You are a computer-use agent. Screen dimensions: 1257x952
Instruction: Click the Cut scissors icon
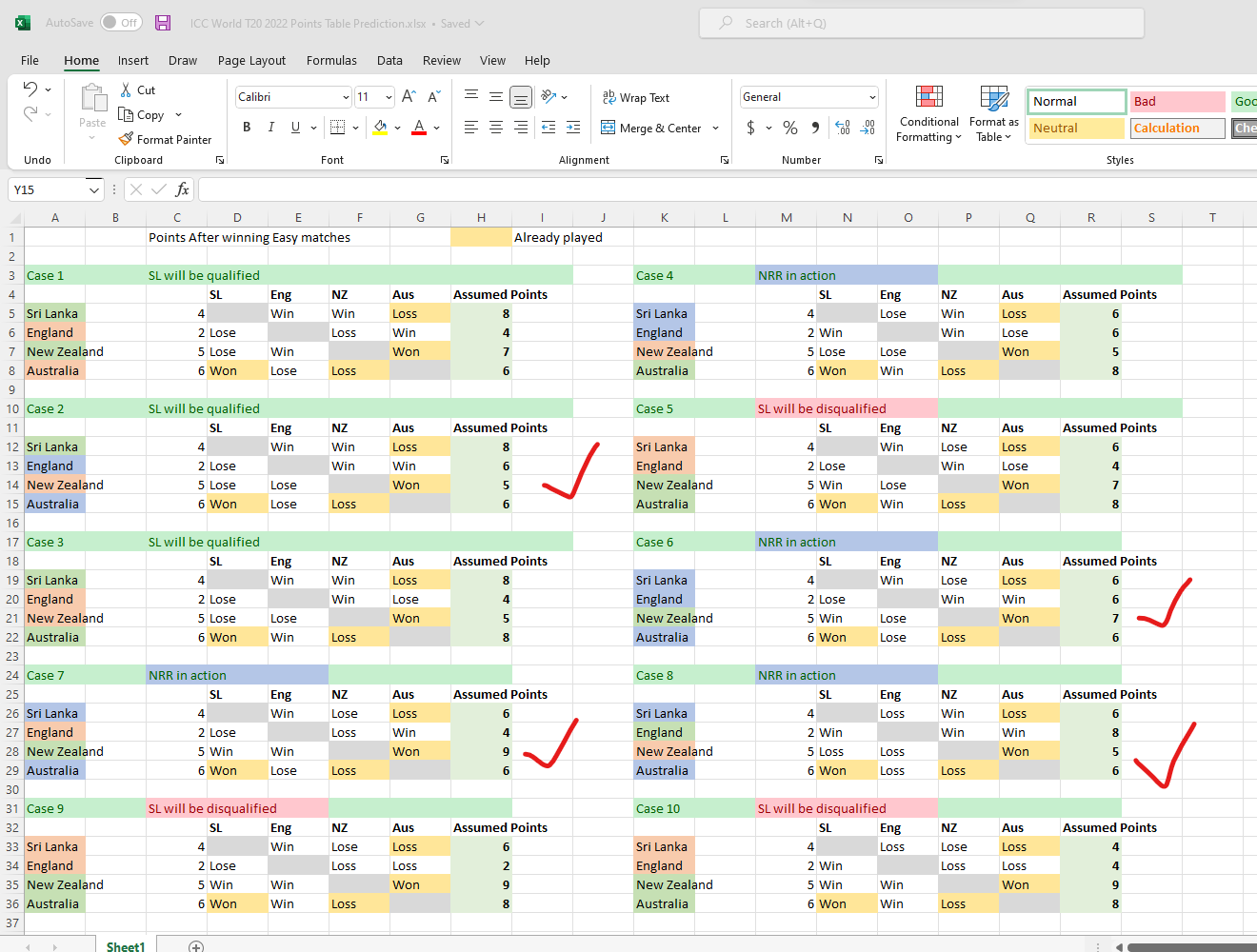(126, 89)
